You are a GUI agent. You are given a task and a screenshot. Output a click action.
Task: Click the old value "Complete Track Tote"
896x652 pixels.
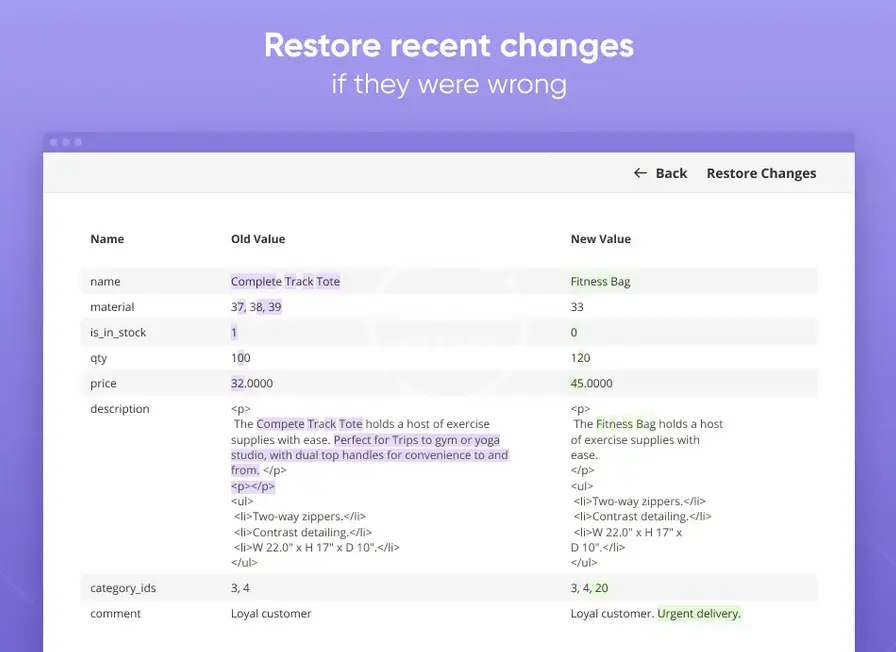point(285,282)
